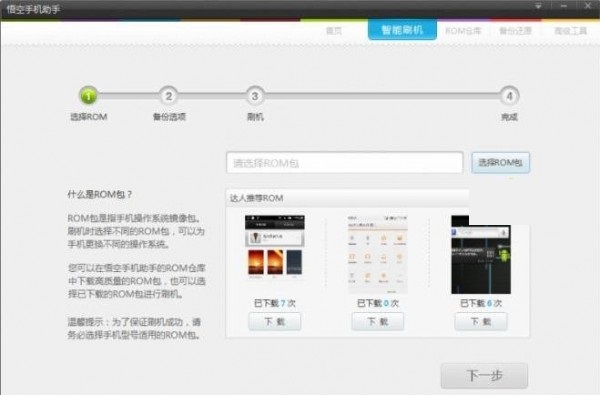The height and width of the screenshot is (395, 600).
Task: Click the 选择ROM包 browse button
Action: (501, 163)
